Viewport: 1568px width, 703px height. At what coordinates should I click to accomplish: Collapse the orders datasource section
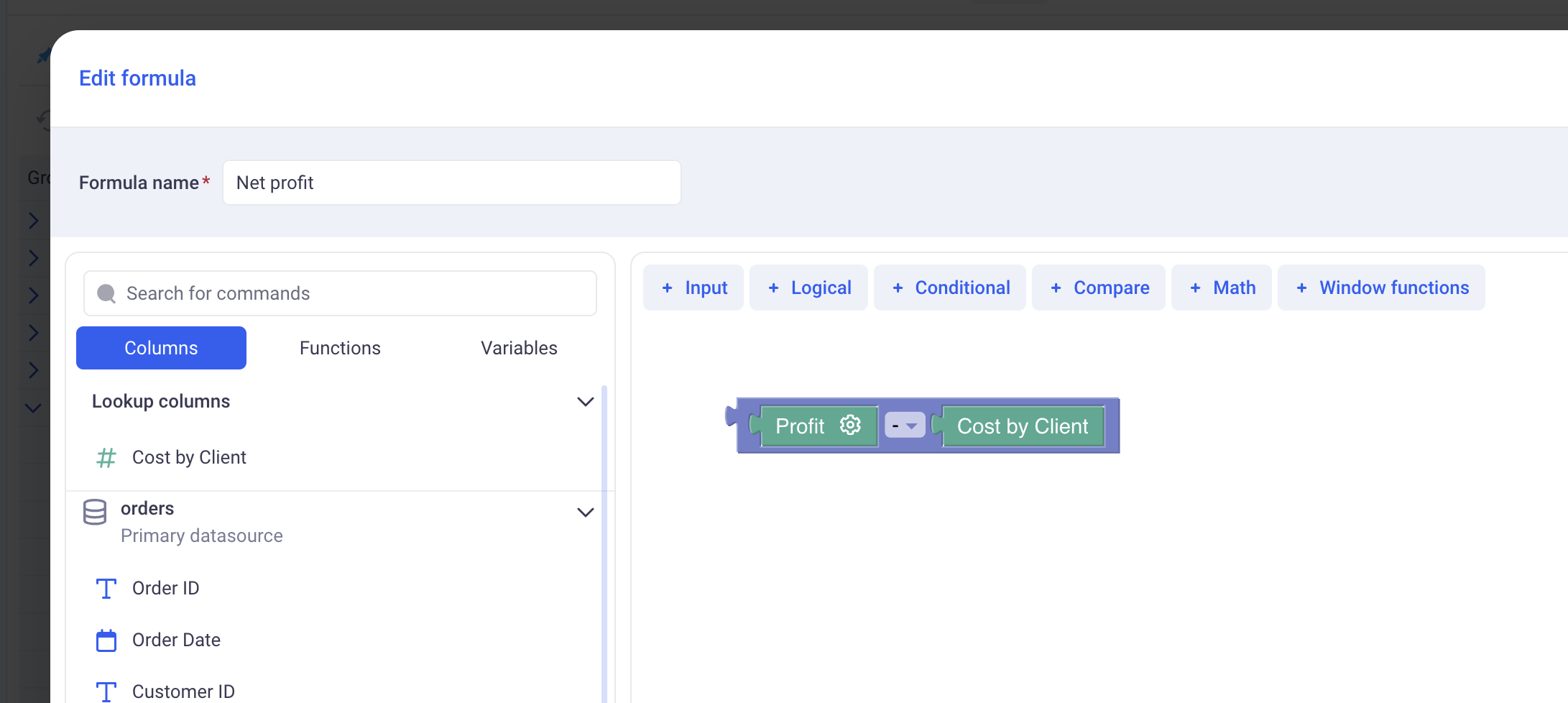586,513
